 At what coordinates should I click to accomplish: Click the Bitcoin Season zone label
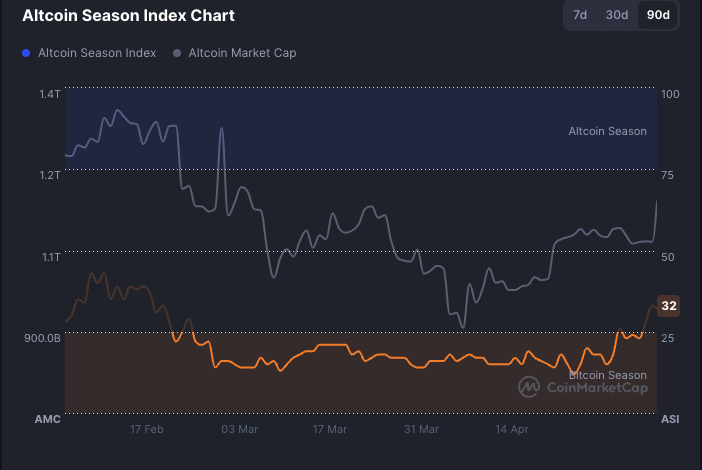pos(608,375)
